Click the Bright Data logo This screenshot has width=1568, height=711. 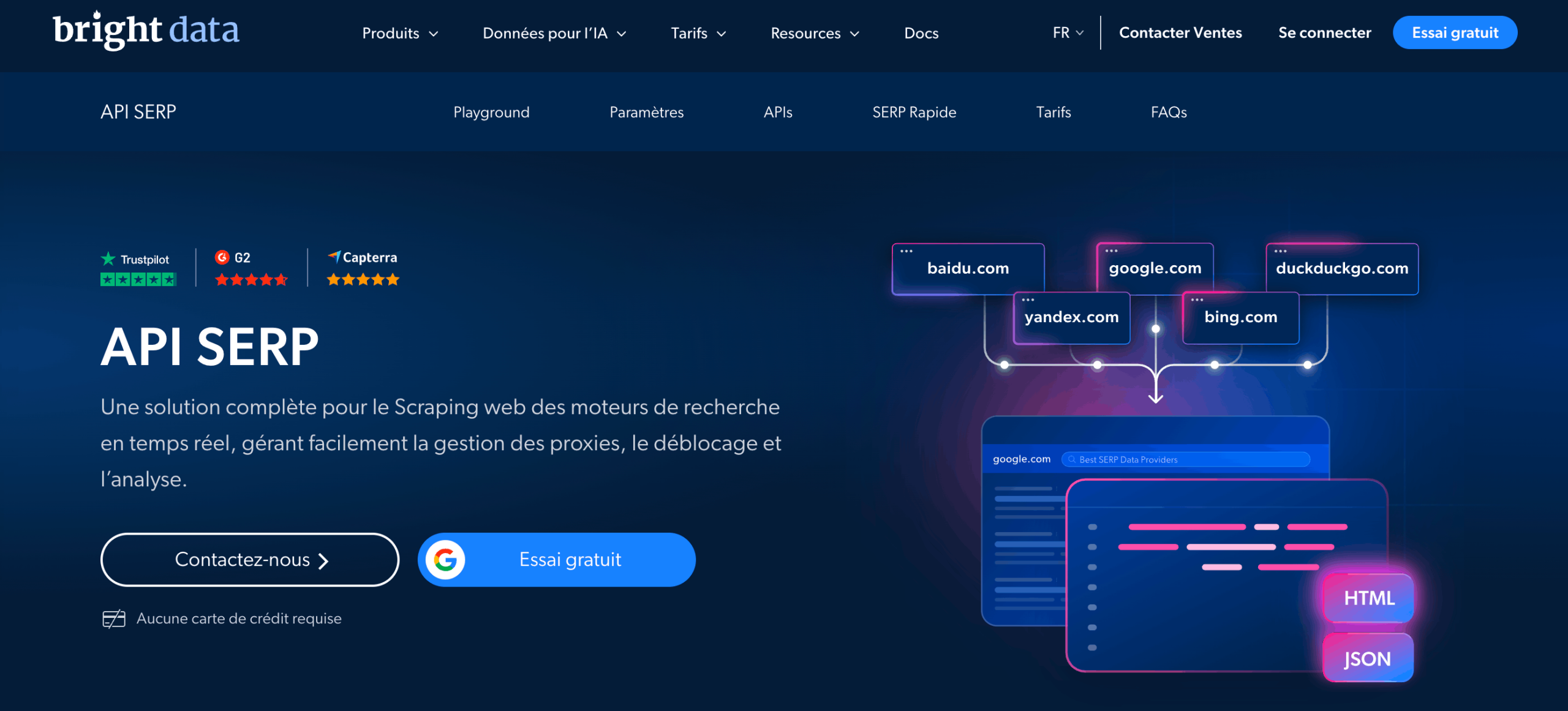coord(146,31)
